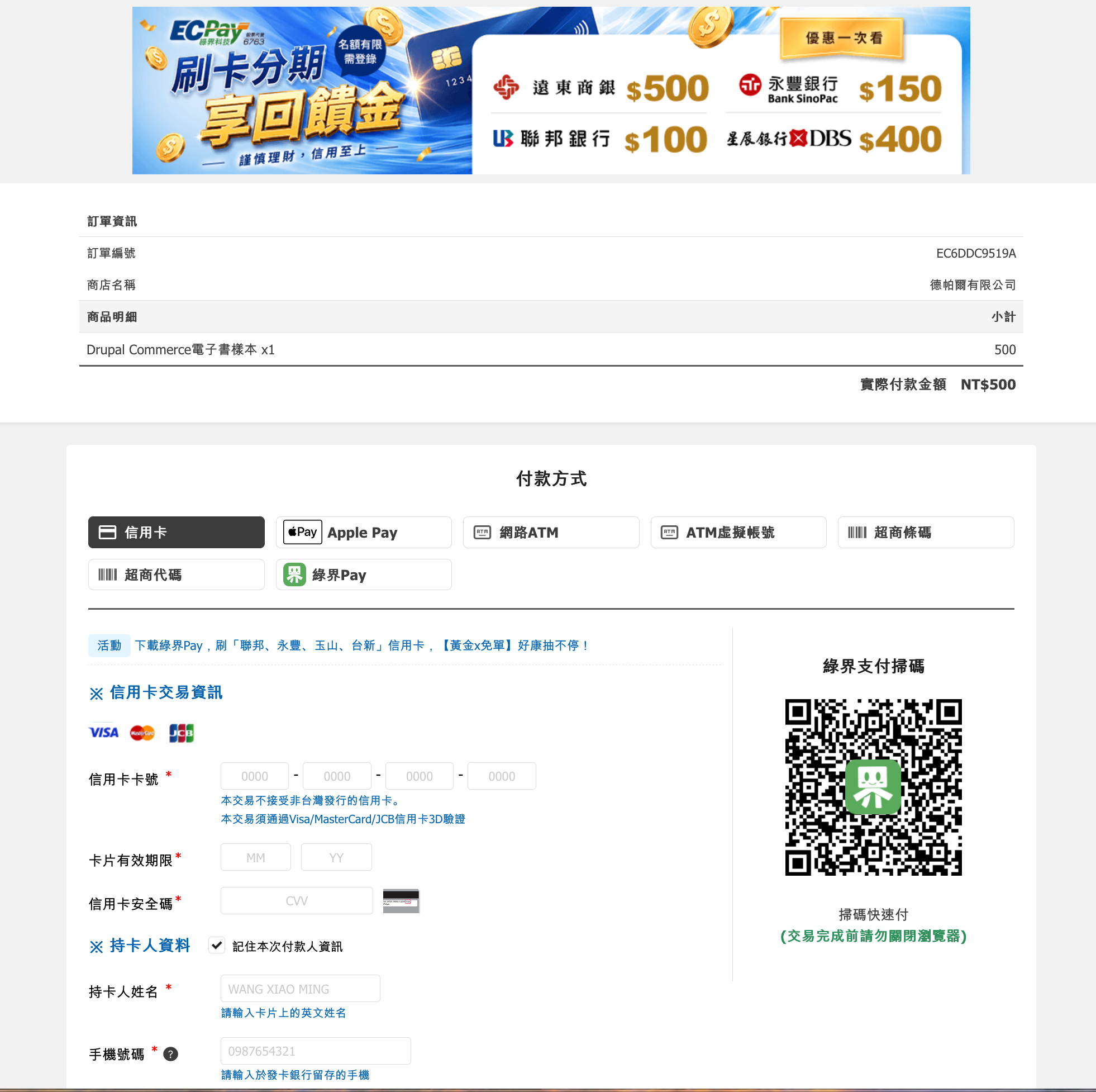Click the DBS 星展銀行 $400 offer
Viewport: 1096px width, 1092px height.
(x=834, y=139)
